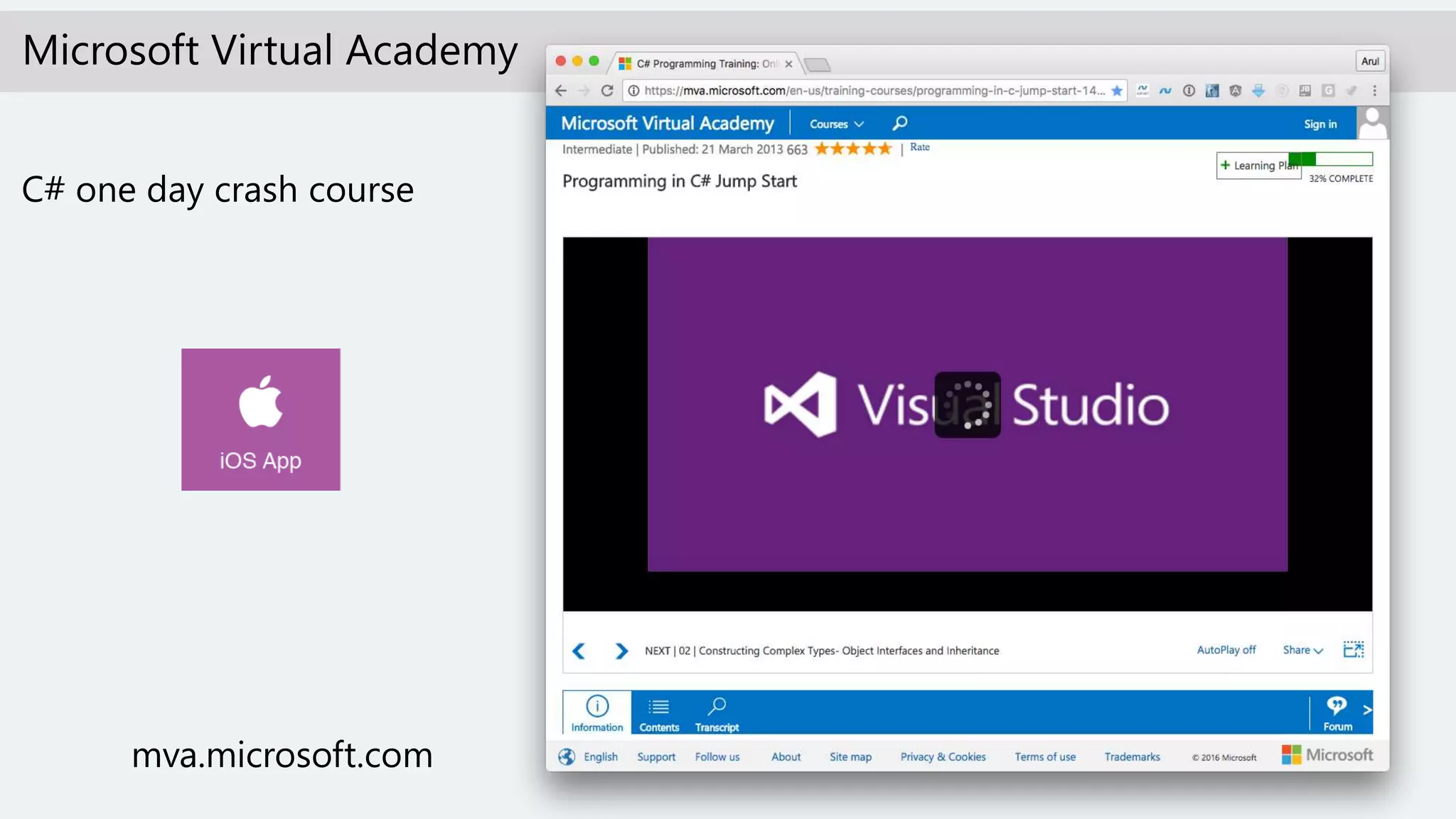This screenshot has height=819, width=1456.
Task: Reload the page with the refresh icon
Action: pyautogui.click(x=607, y=91)
